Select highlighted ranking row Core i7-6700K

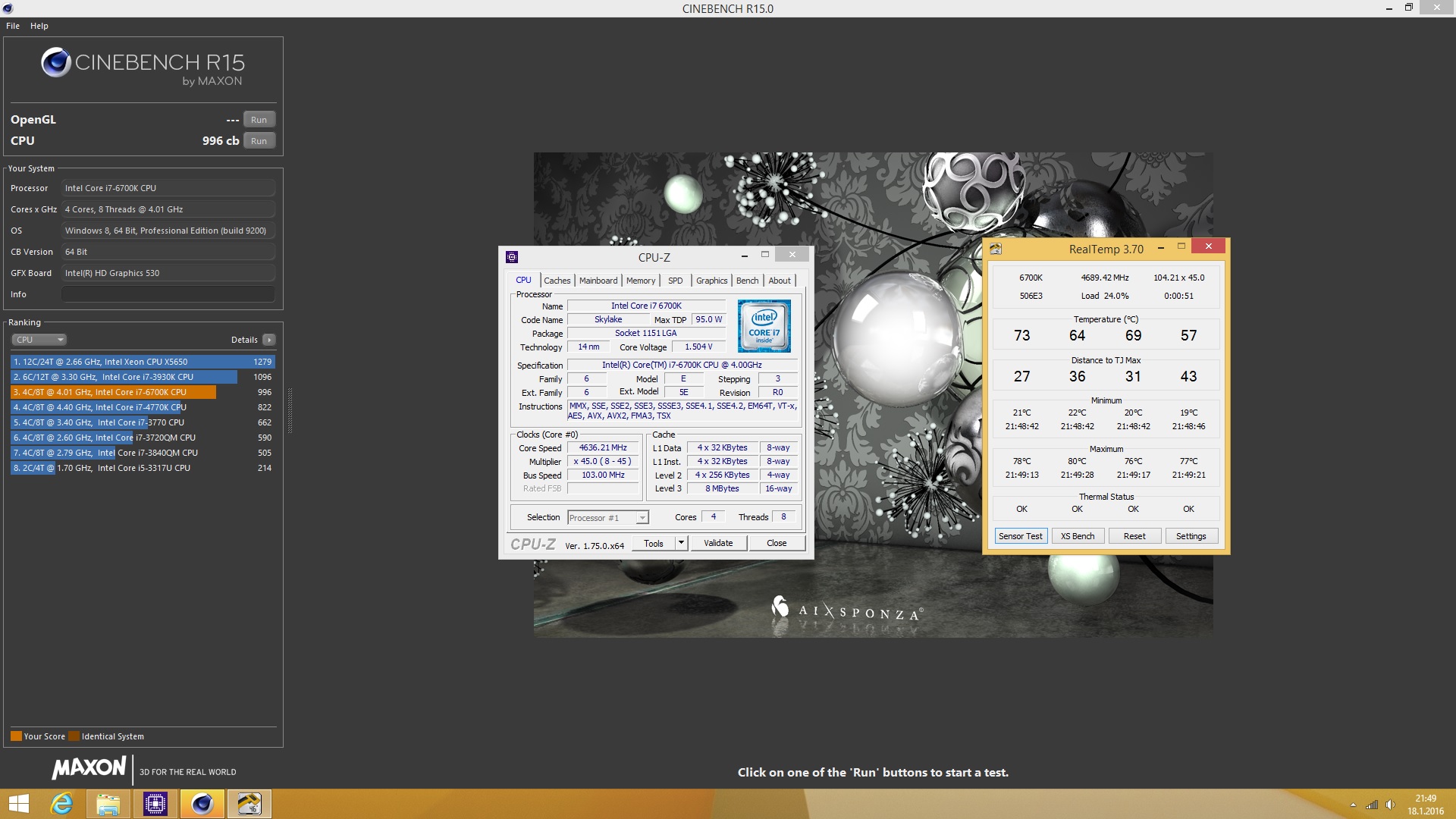(143, 392)
